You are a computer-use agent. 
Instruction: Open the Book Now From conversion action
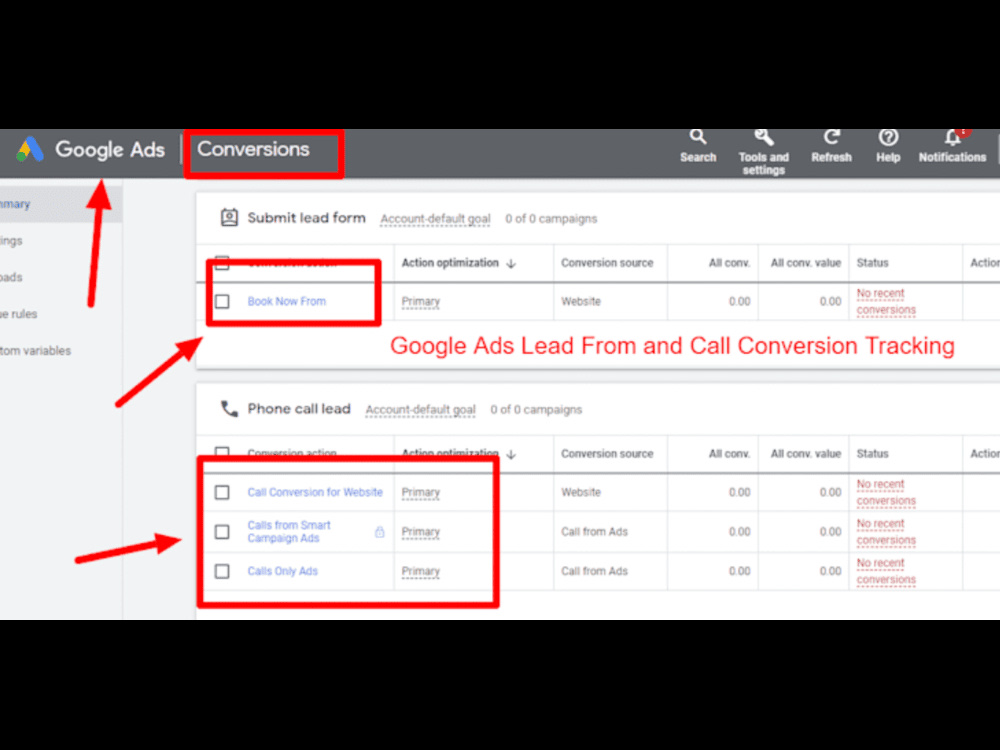tap(286, 301)
